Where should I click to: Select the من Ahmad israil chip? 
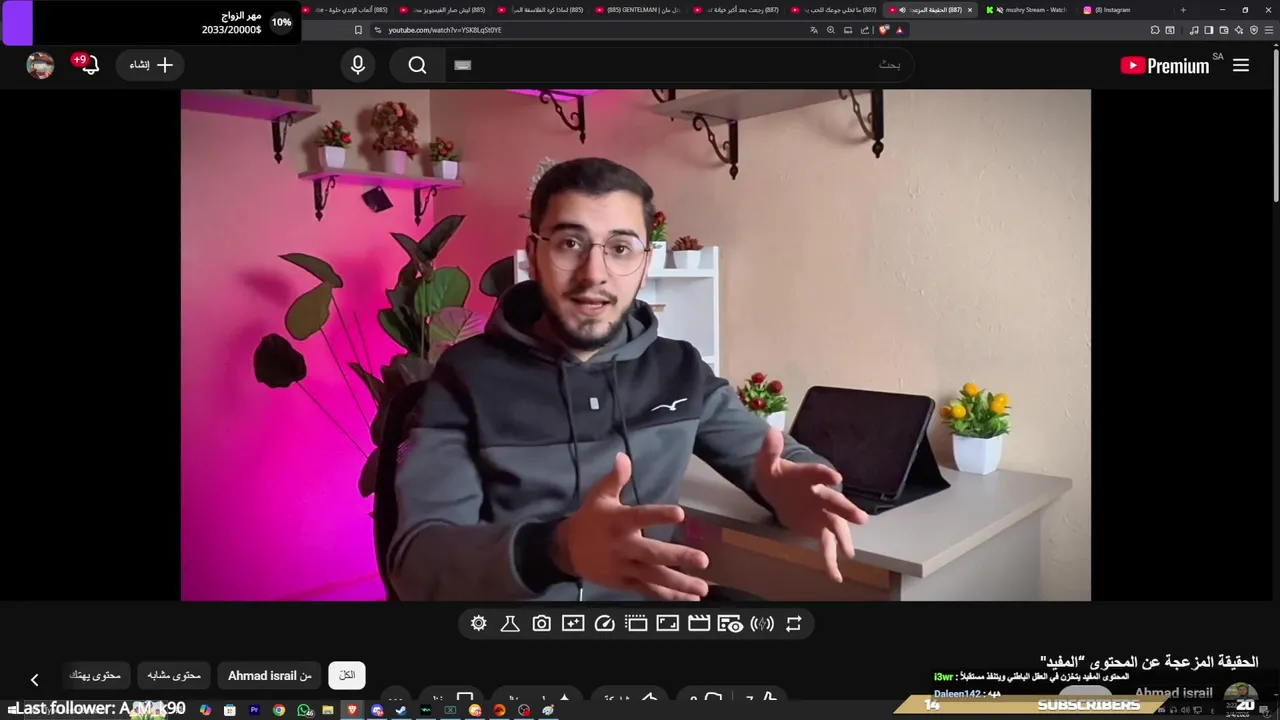(270, 676)
